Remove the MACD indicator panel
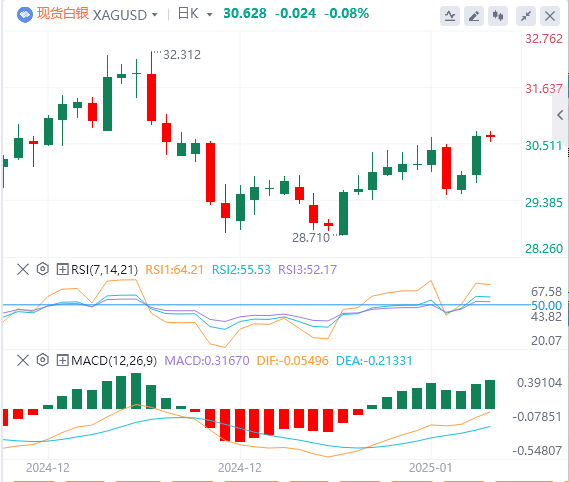The image size is (569, 482). click(x=23, y=360)
